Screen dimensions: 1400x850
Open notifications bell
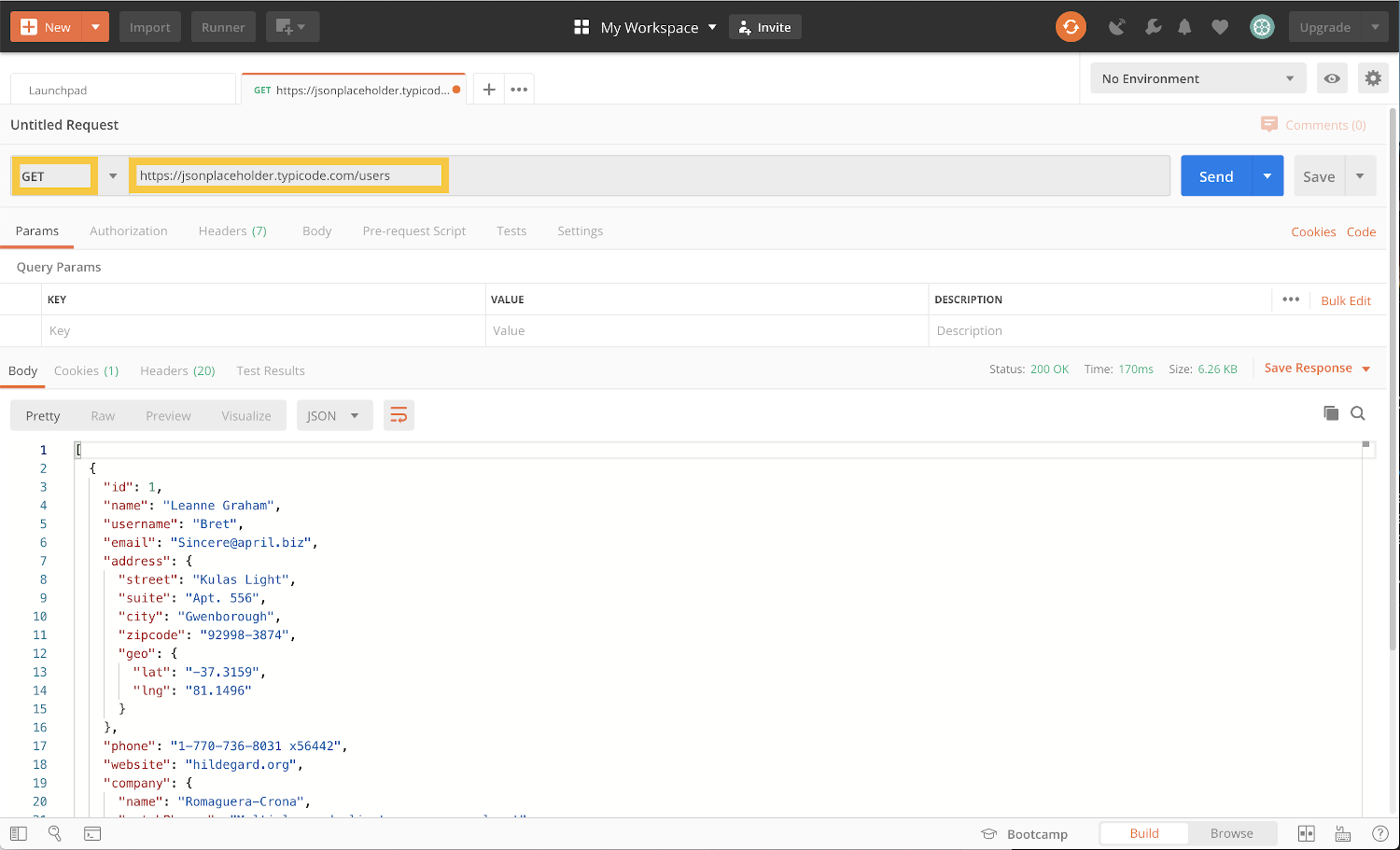tap(1184, 27)
